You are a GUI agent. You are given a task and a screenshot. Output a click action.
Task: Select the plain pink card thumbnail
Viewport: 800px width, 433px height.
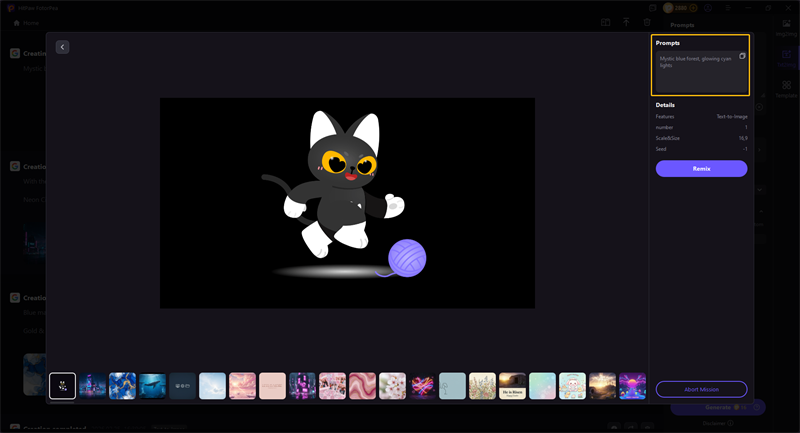tap(272, 386)
